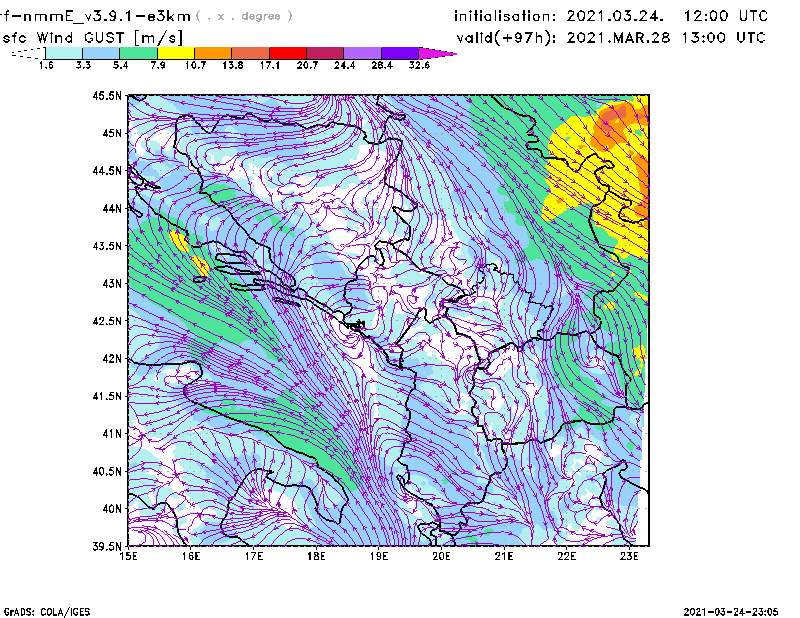The image size is (800, 618).
Task: Click the "12:00 UTC" initialisation time
Action: pyautogui.click(x=726, y=16)
